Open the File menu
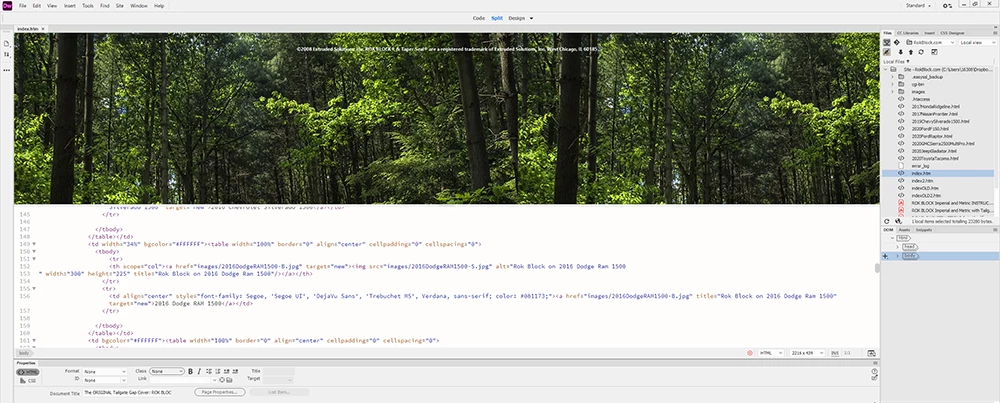Image resolution: width=1000 pixels, height=403 pixels. coord(22,6)
